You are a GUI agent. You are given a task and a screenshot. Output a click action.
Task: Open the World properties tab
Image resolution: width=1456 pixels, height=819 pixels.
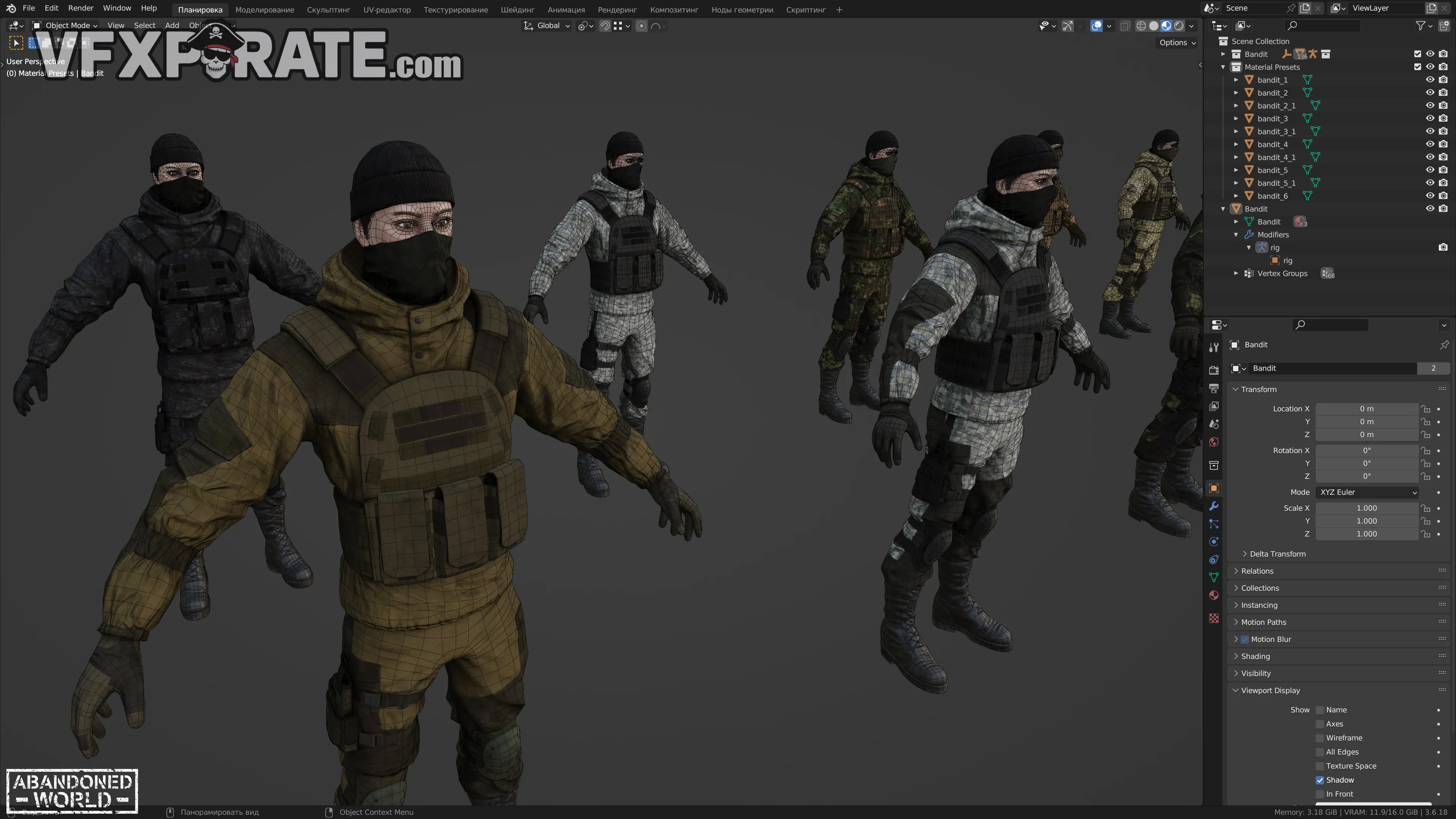click(1213, 442)
